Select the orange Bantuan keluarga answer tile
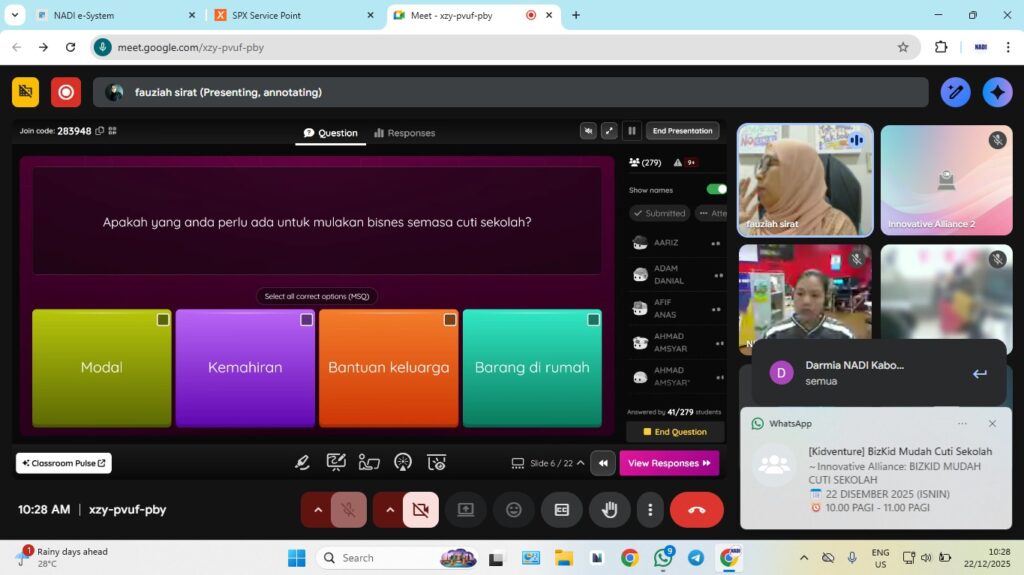The image size is (1024, 575). coord(388,367)
